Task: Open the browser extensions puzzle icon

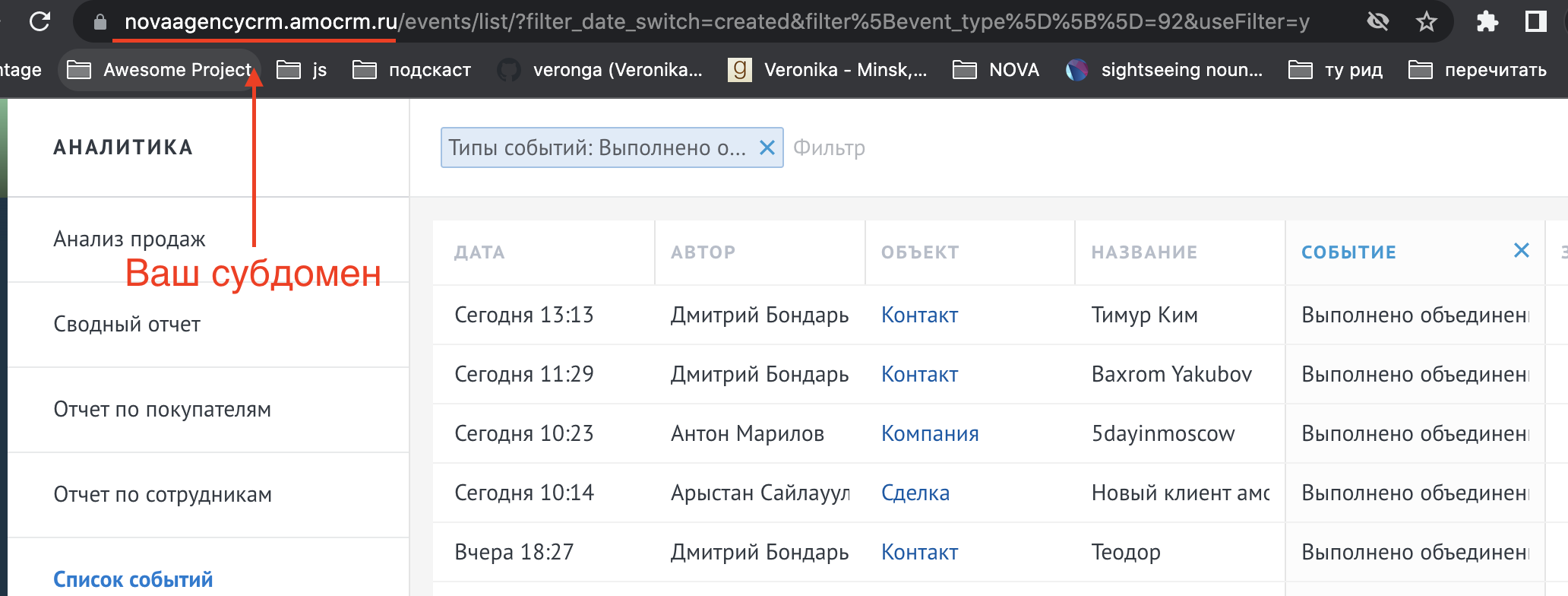Action: (1487, 21)
